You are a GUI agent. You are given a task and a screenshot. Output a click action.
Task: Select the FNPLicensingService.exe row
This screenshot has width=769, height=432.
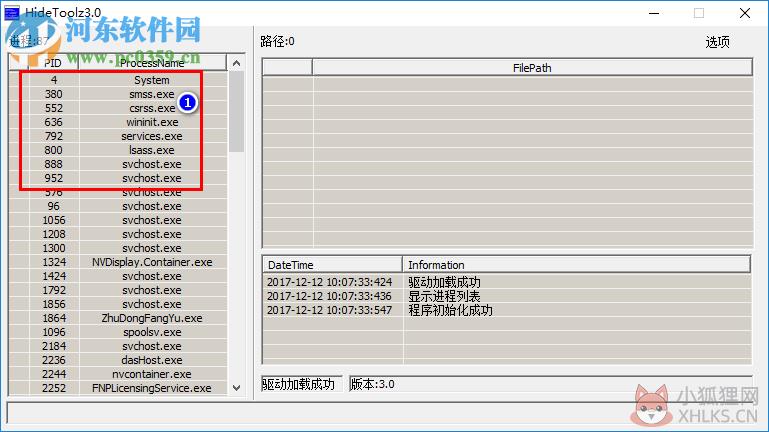[118, 388]
